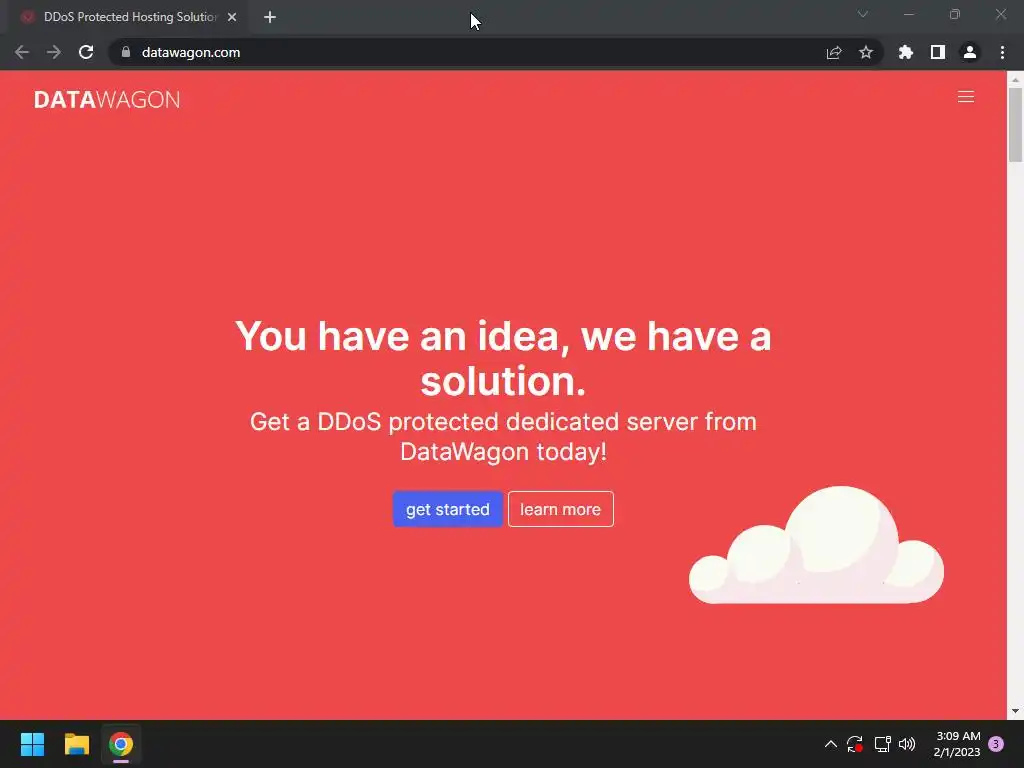Minimize the Chrome window
This screenshot has width=1024, height=768.
[909, 14]
